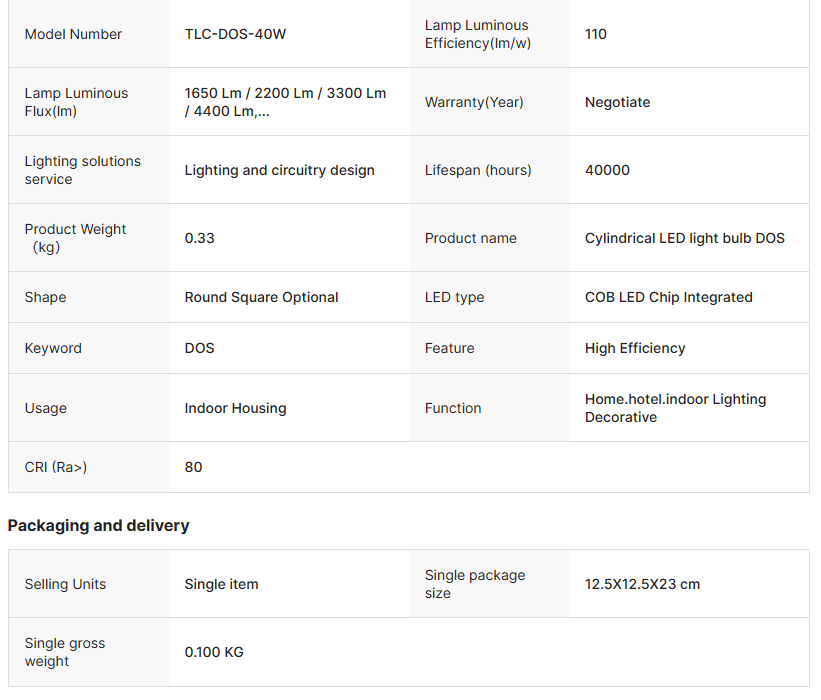Click 'Home.hotel.indoor Lighting Decorative' function text
Viewport: 821px width, 700px height.
675,408
